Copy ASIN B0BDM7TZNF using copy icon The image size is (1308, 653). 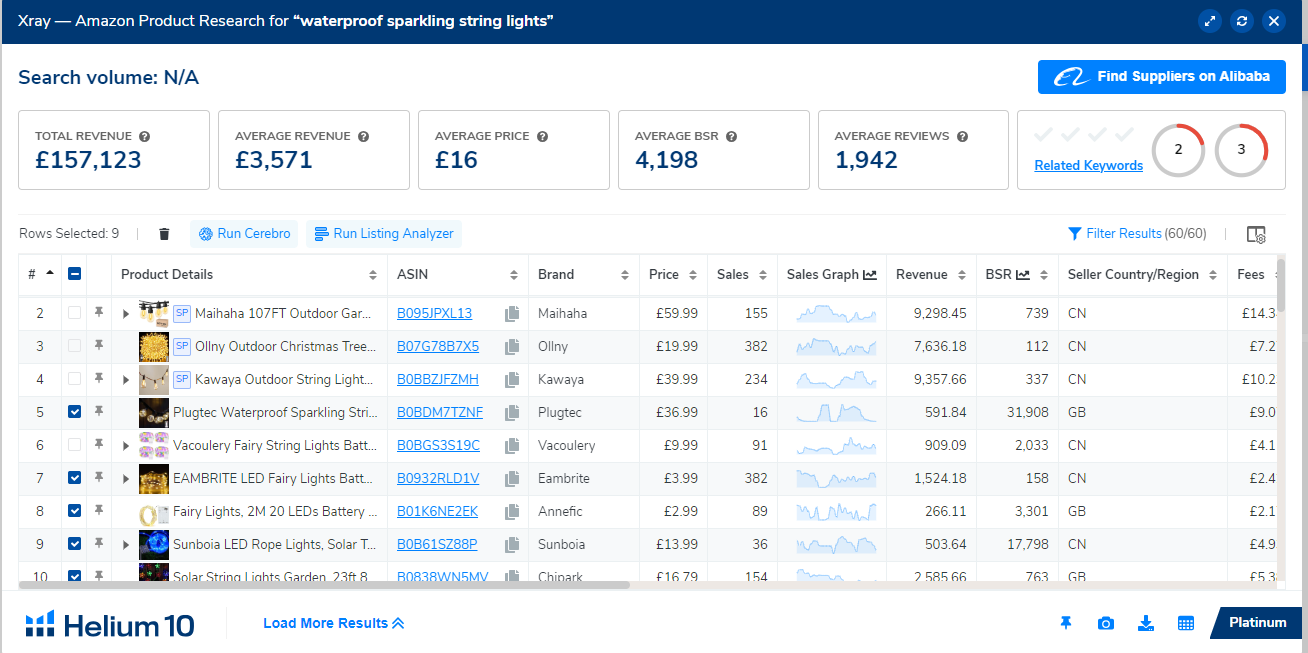[512, 413]
